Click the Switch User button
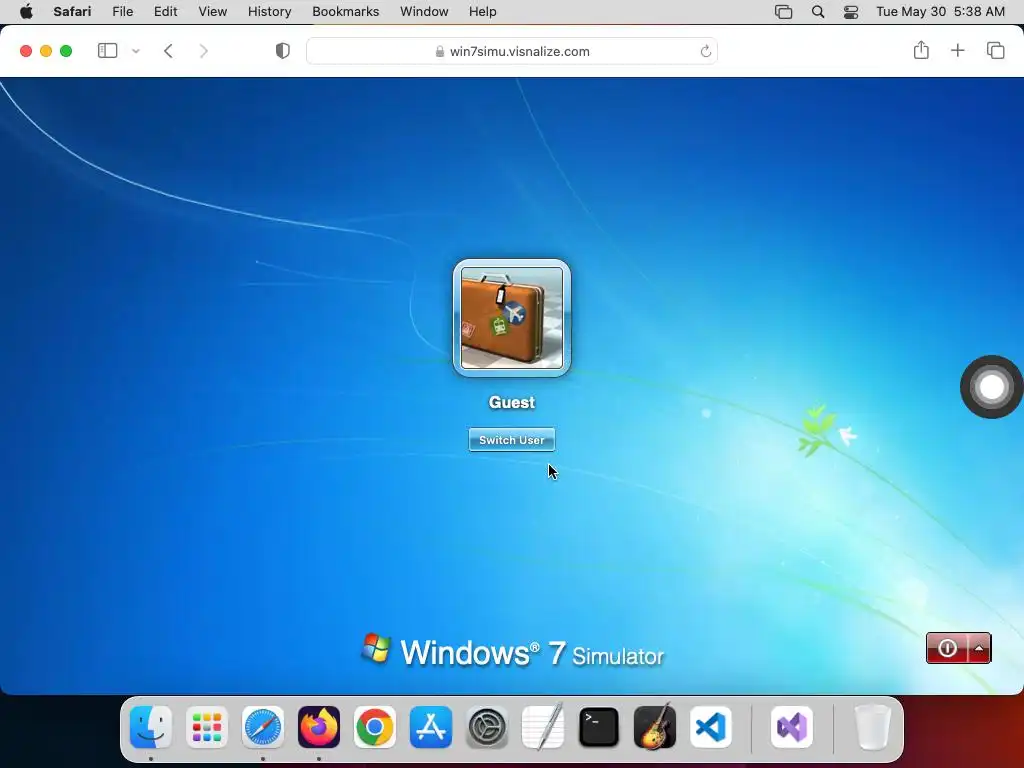 click(511, 440)
